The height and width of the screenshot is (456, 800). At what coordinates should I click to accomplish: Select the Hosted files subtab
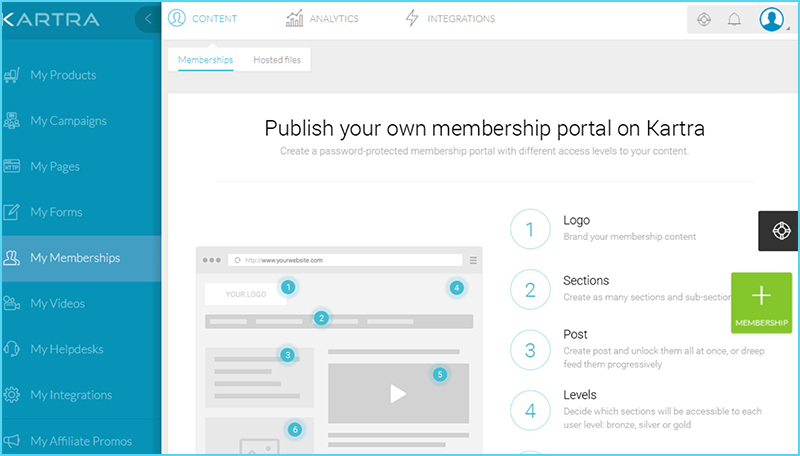click(x=277, y=60)
